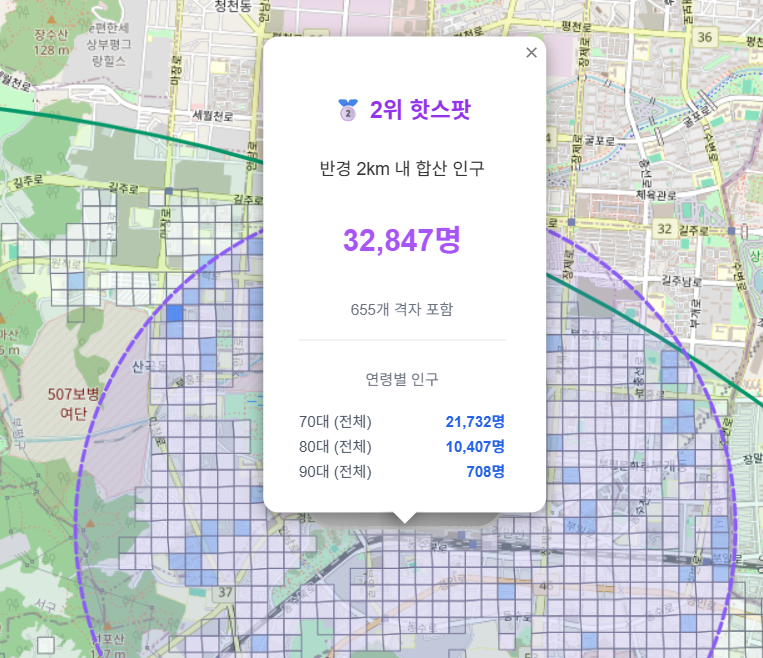Screen dimensions: 763x658
Task: Click the '80대 (전체)' row label
Action: click(335, 447)
